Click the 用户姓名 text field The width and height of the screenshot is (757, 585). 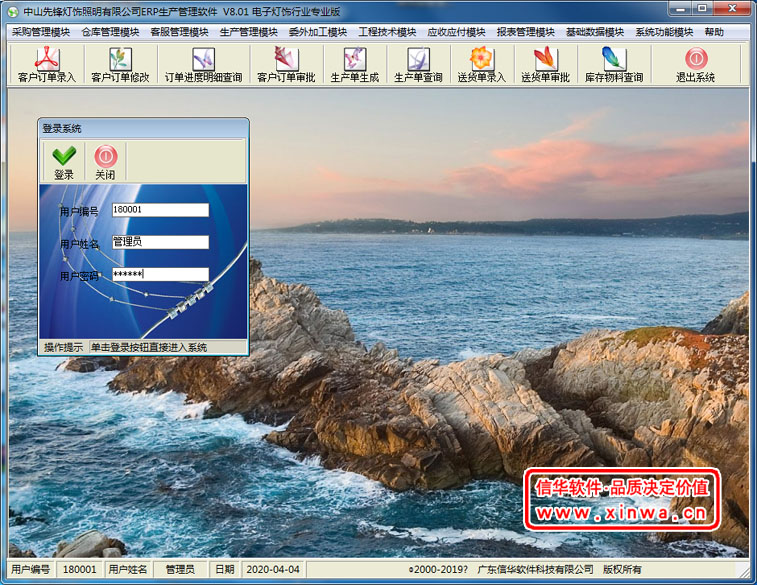click(x=160, y=242)
